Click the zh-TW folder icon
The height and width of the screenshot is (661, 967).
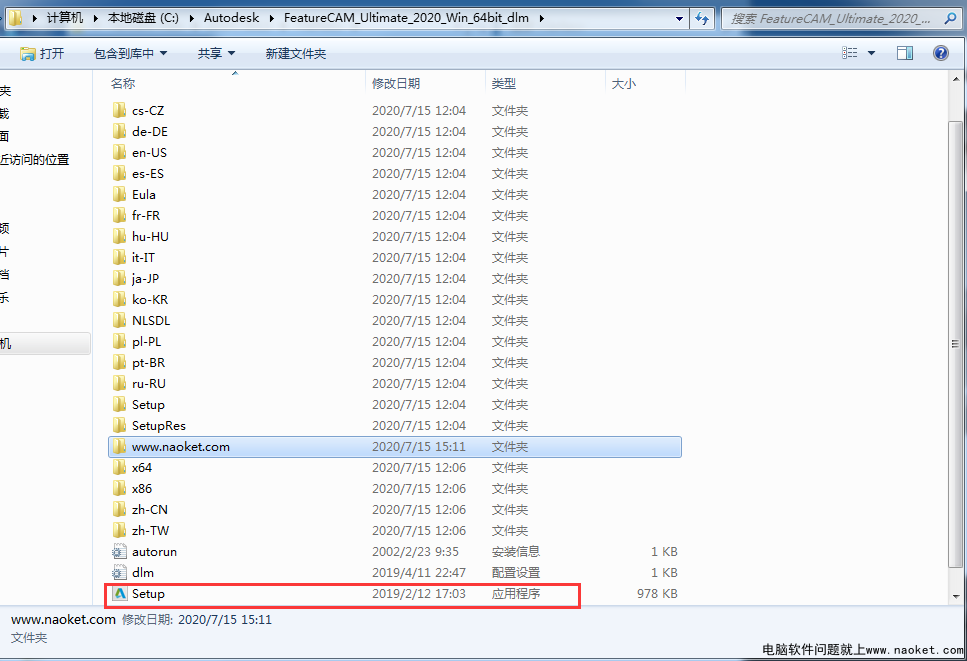pos(120,530)
